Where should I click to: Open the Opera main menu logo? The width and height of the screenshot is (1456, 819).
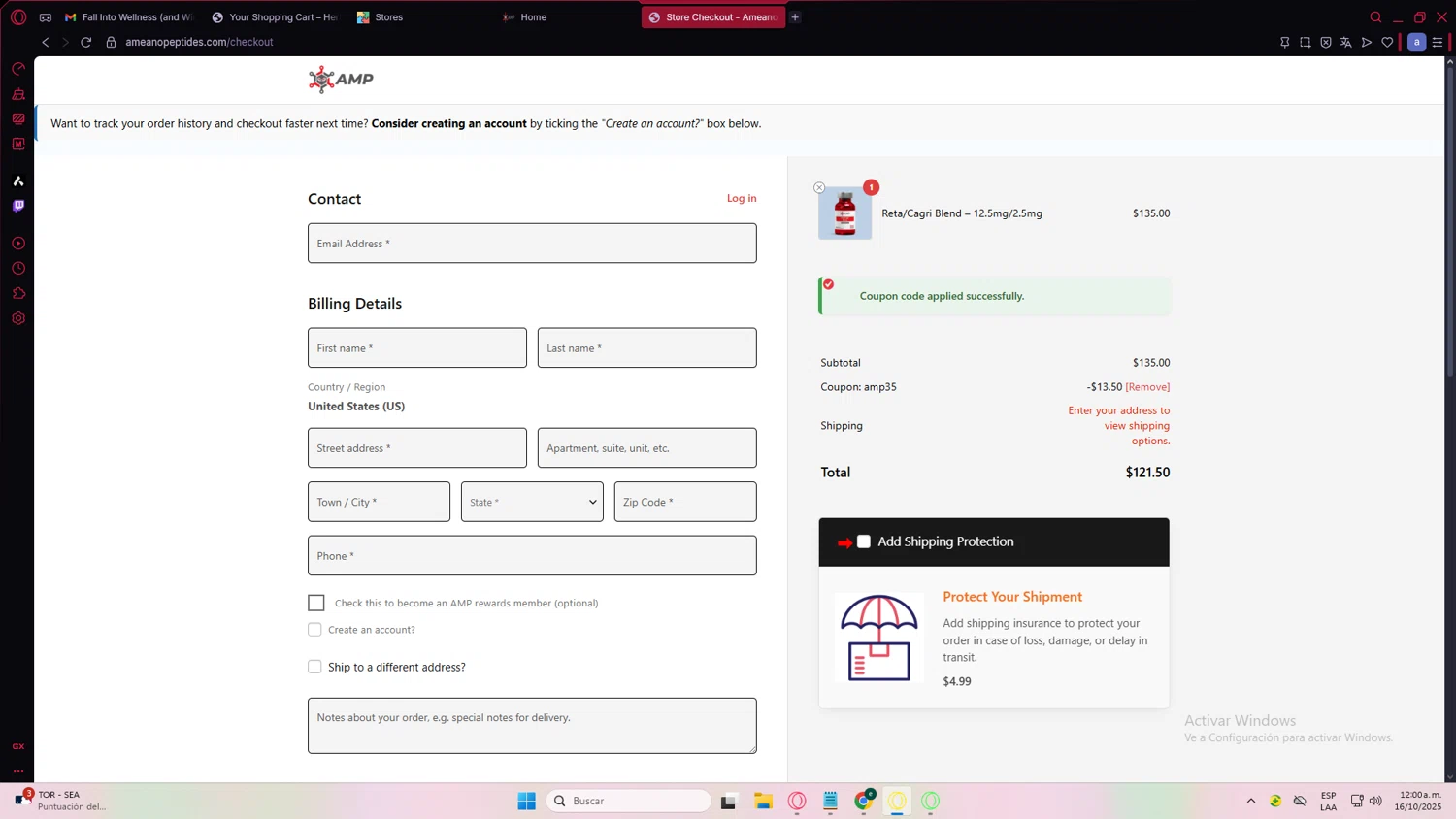tap(18, 17)
